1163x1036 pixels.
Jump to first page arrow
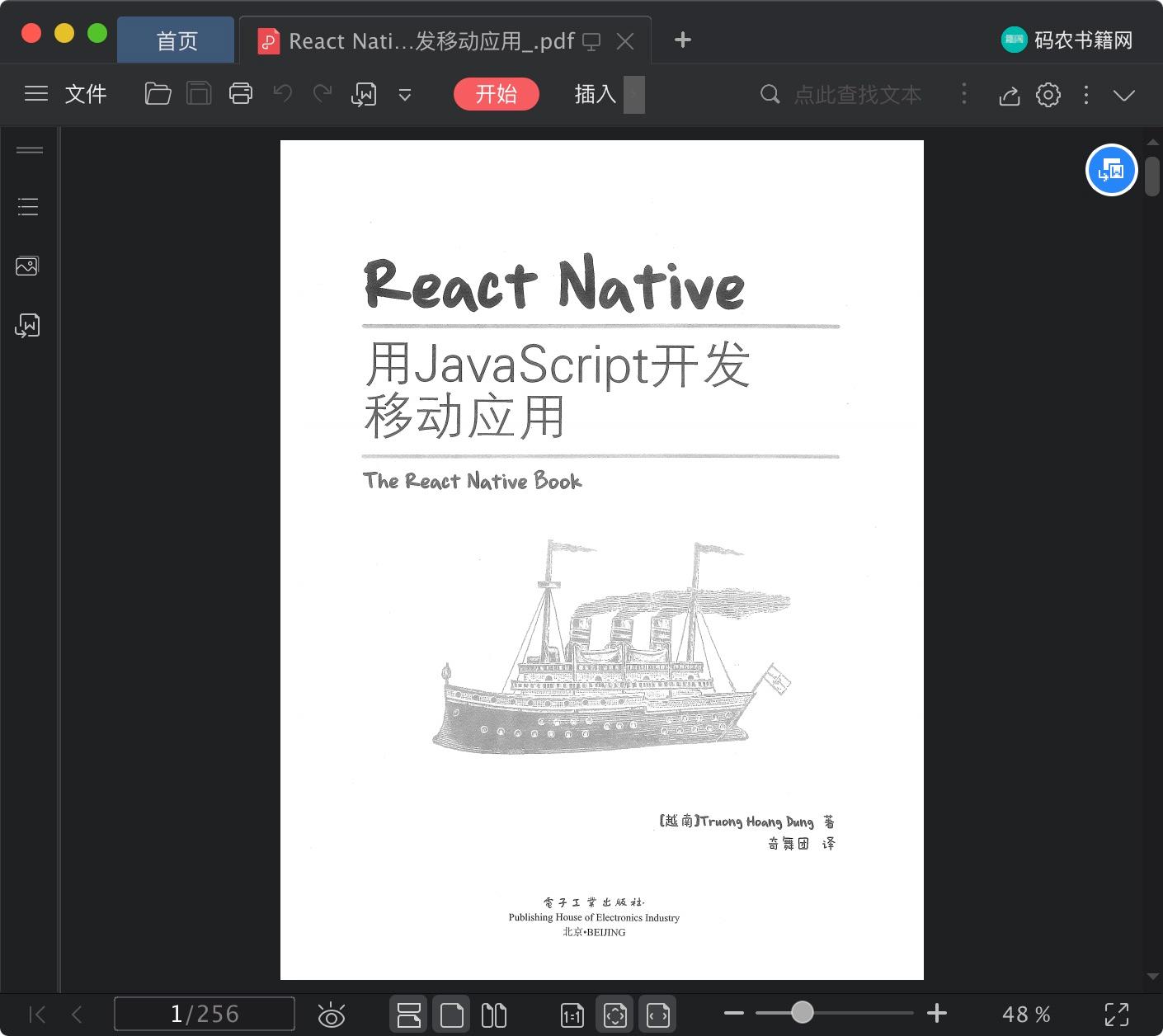[x=37, y=1014]
